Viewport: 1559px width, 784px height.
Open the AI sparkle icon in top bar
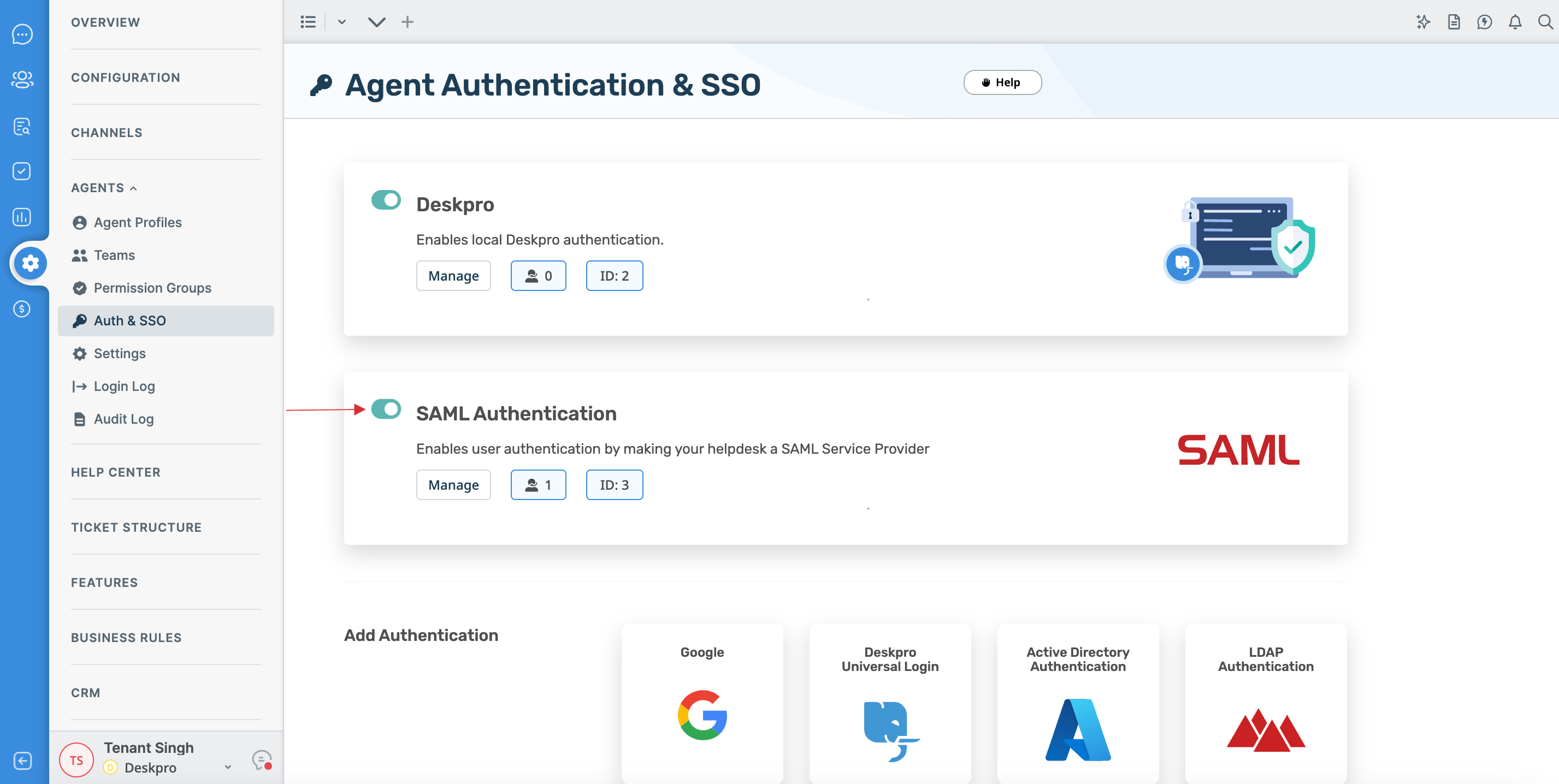coord(1423,22)
